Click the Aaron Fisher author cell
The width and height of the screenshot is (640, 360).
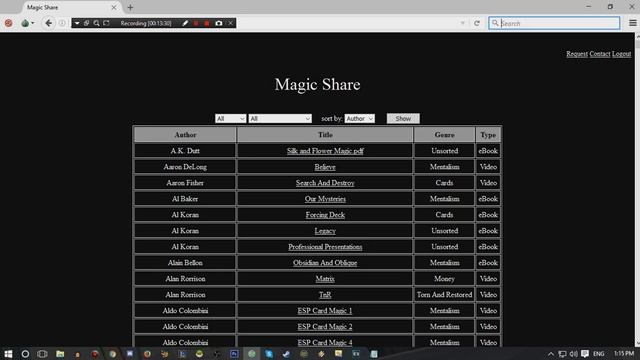point(185,182)
